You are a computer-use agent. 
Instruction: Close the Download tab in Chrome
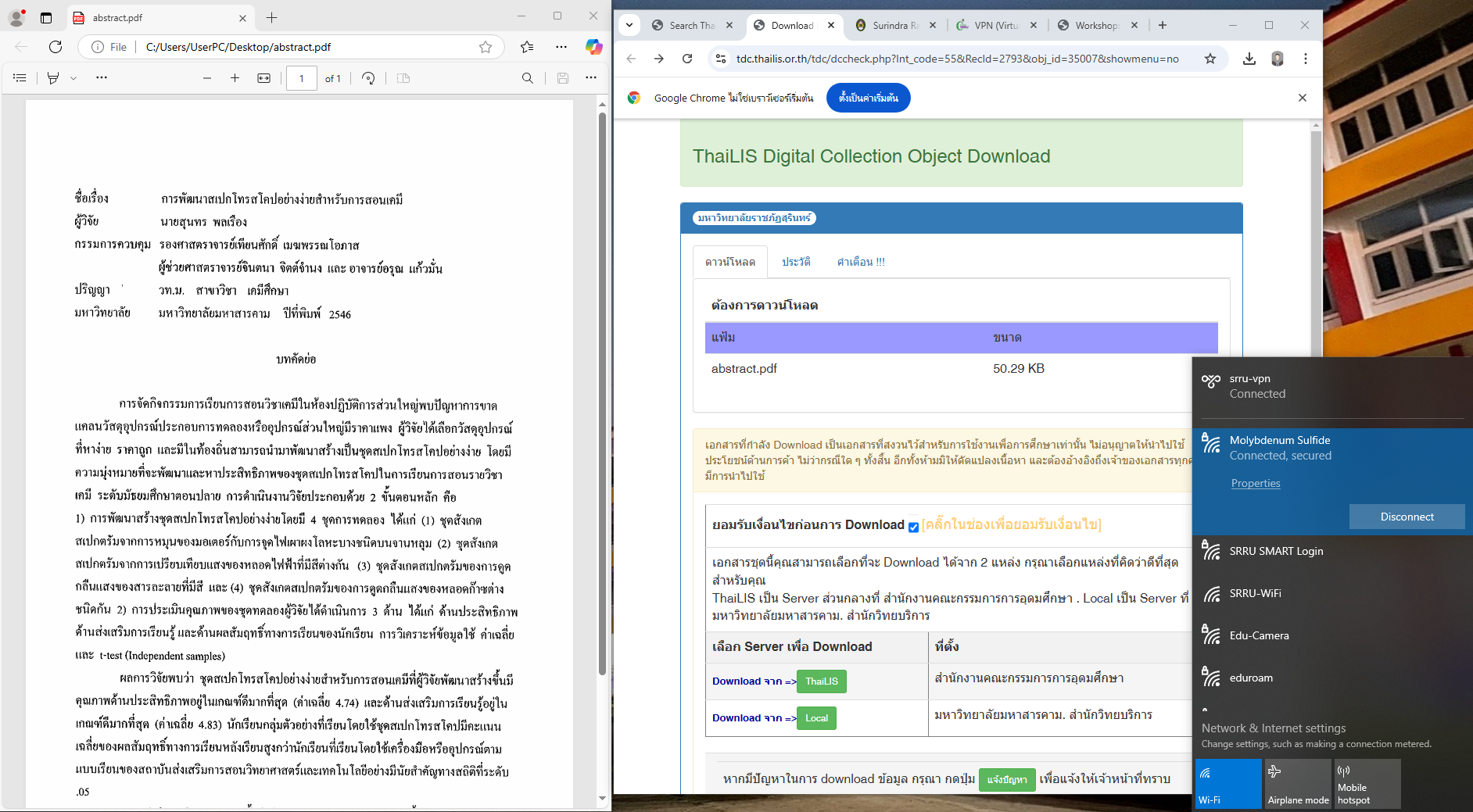click(831, 25)
